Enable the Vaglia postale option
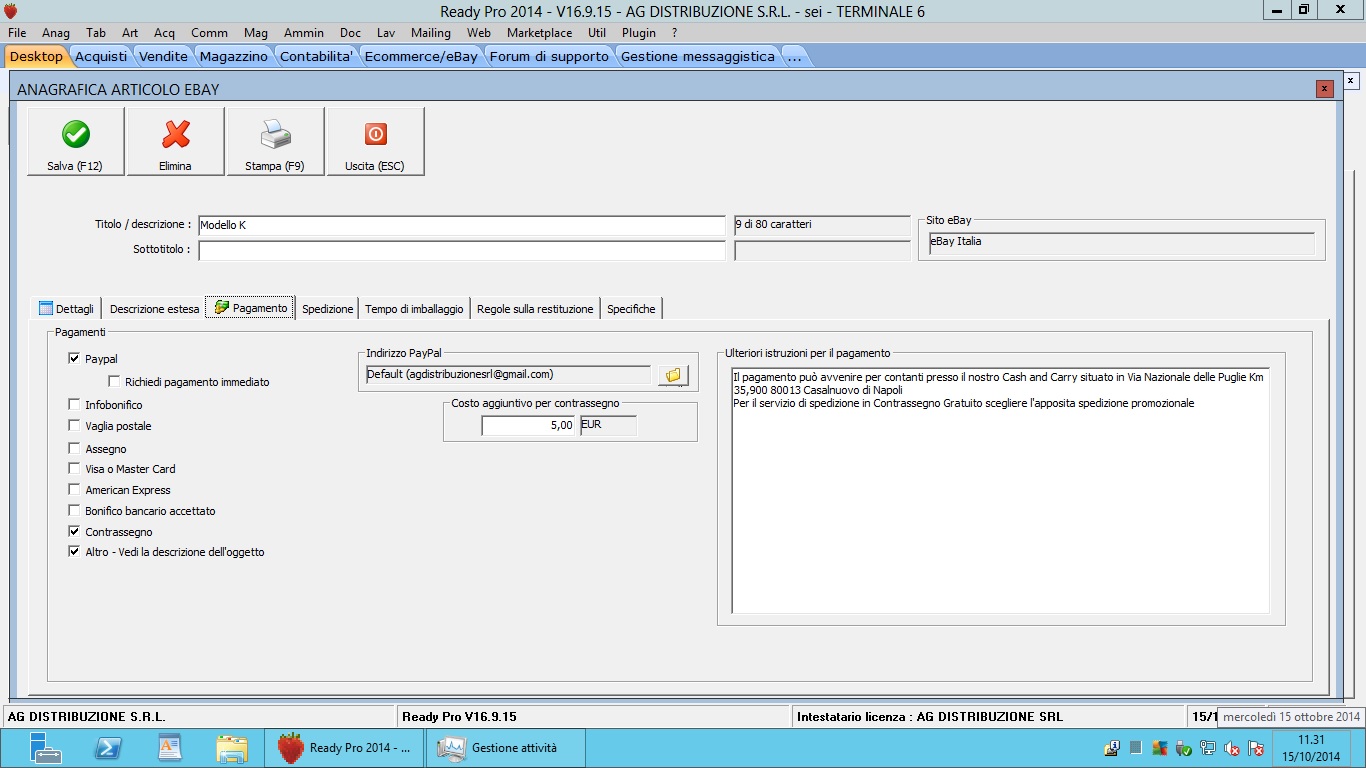Viewport: 1366px width, 768px height. [74, 426]
